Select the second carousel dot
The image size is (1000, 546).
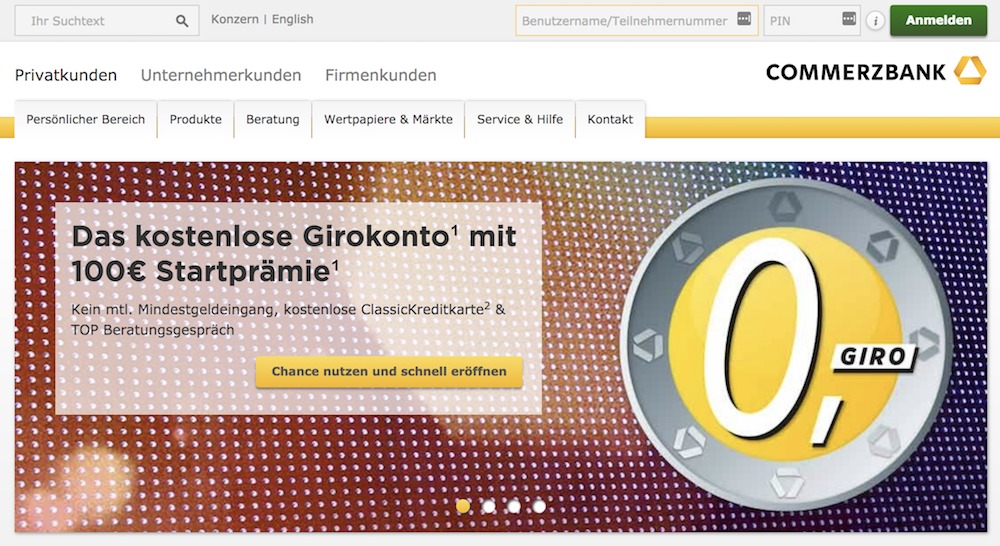click(x=489, y=506)
